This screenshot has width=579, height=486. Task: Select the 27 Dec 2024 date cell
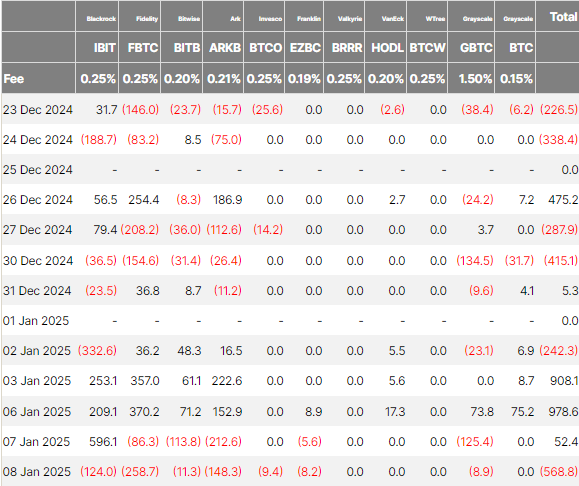(x=37, y=229)
